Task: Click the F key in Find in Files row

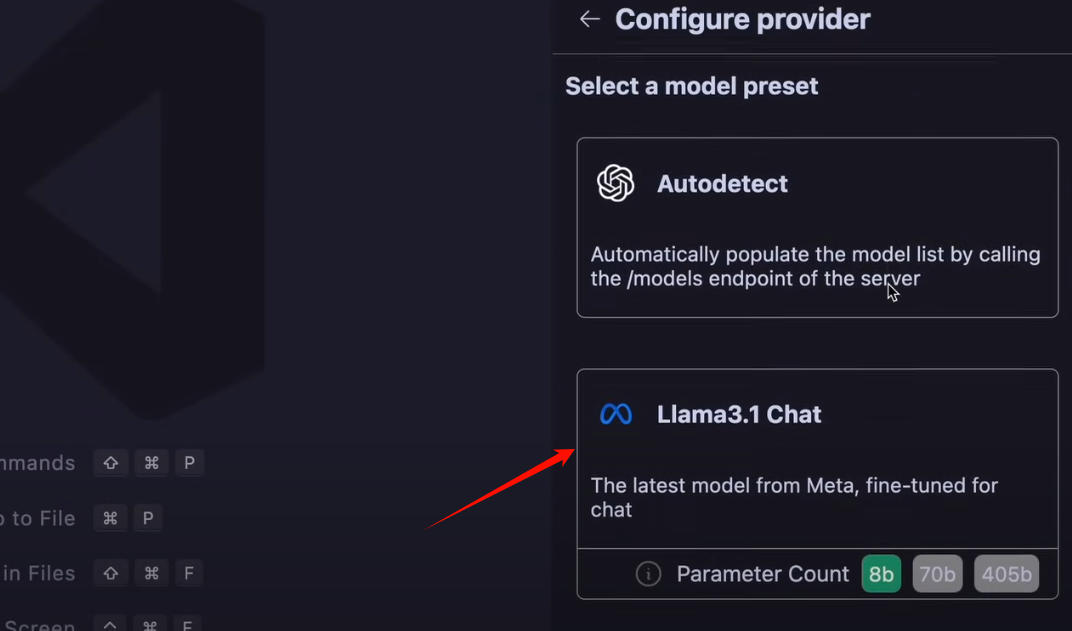Action: [x=189, y=573]
